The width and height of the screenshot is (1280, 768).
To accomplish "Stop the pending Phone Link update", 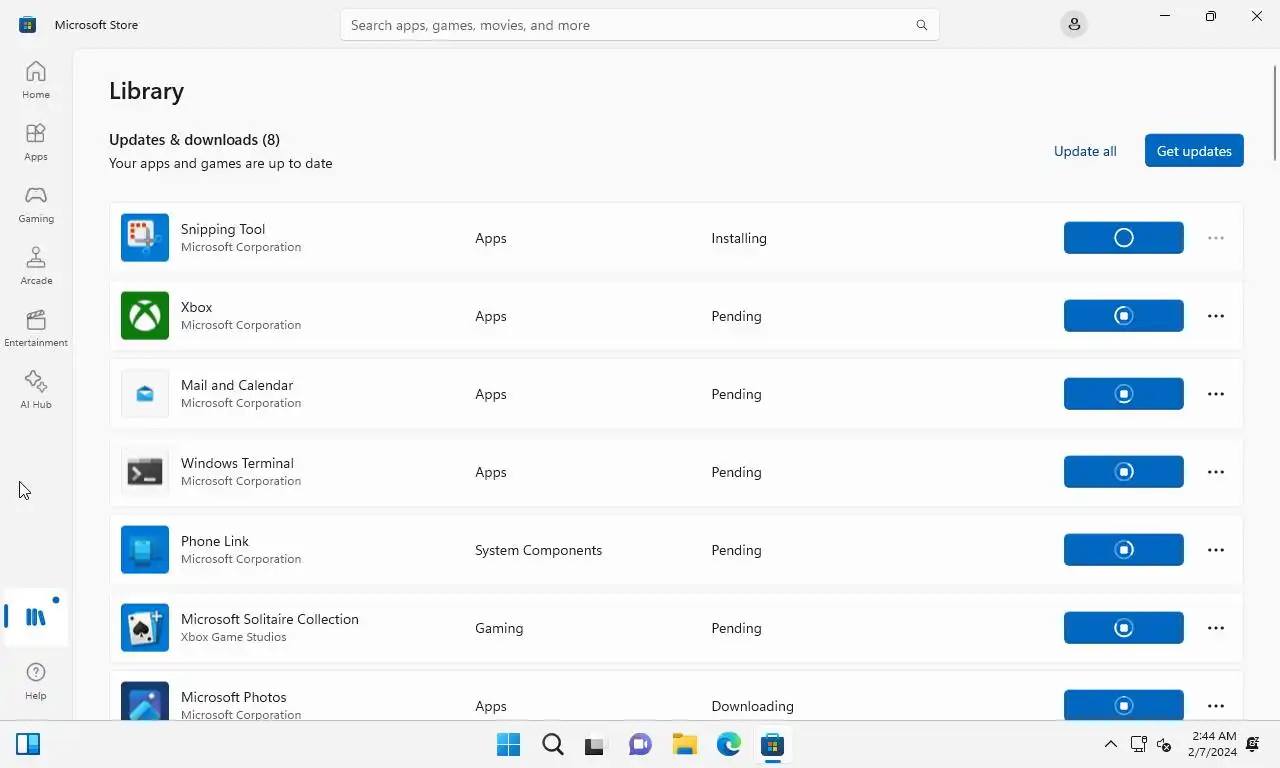I will pos(1124,550).
